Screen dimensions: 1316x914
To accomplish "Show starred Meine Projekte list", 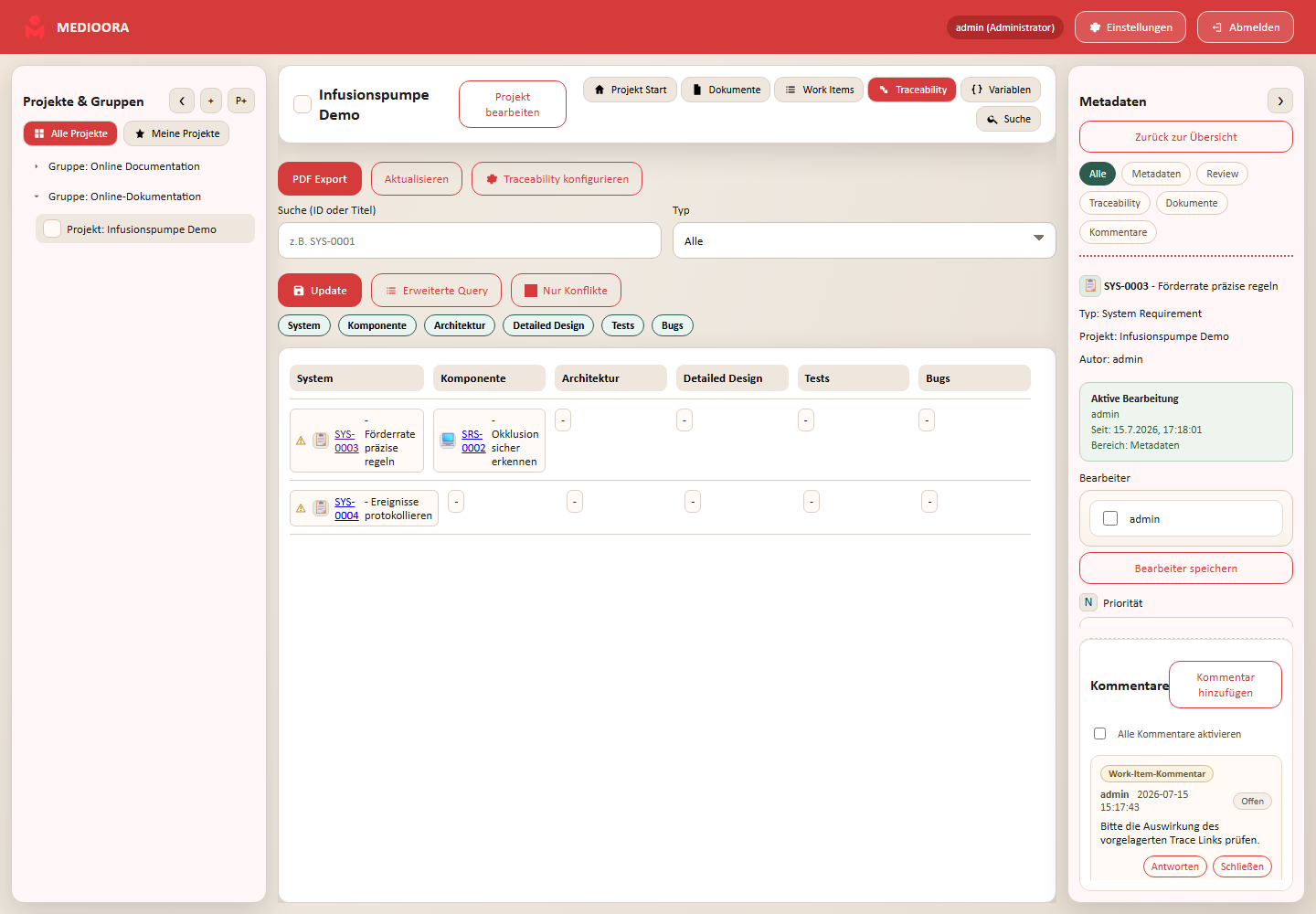I will click(x=176, y=133).
